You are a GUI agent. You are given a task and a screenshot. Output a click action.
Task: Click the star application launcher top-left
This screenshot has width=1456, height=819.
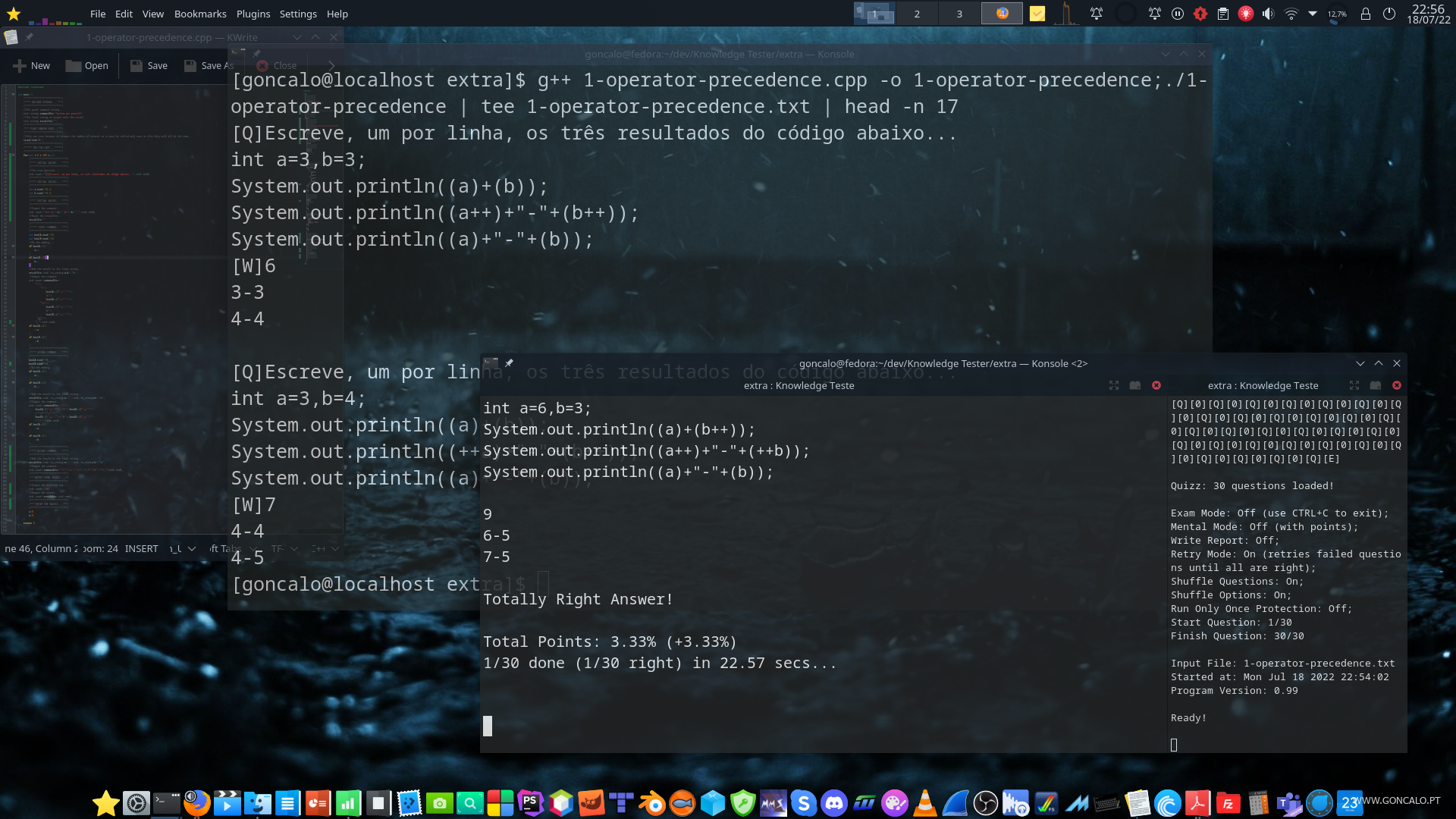[x=14, y=14]
